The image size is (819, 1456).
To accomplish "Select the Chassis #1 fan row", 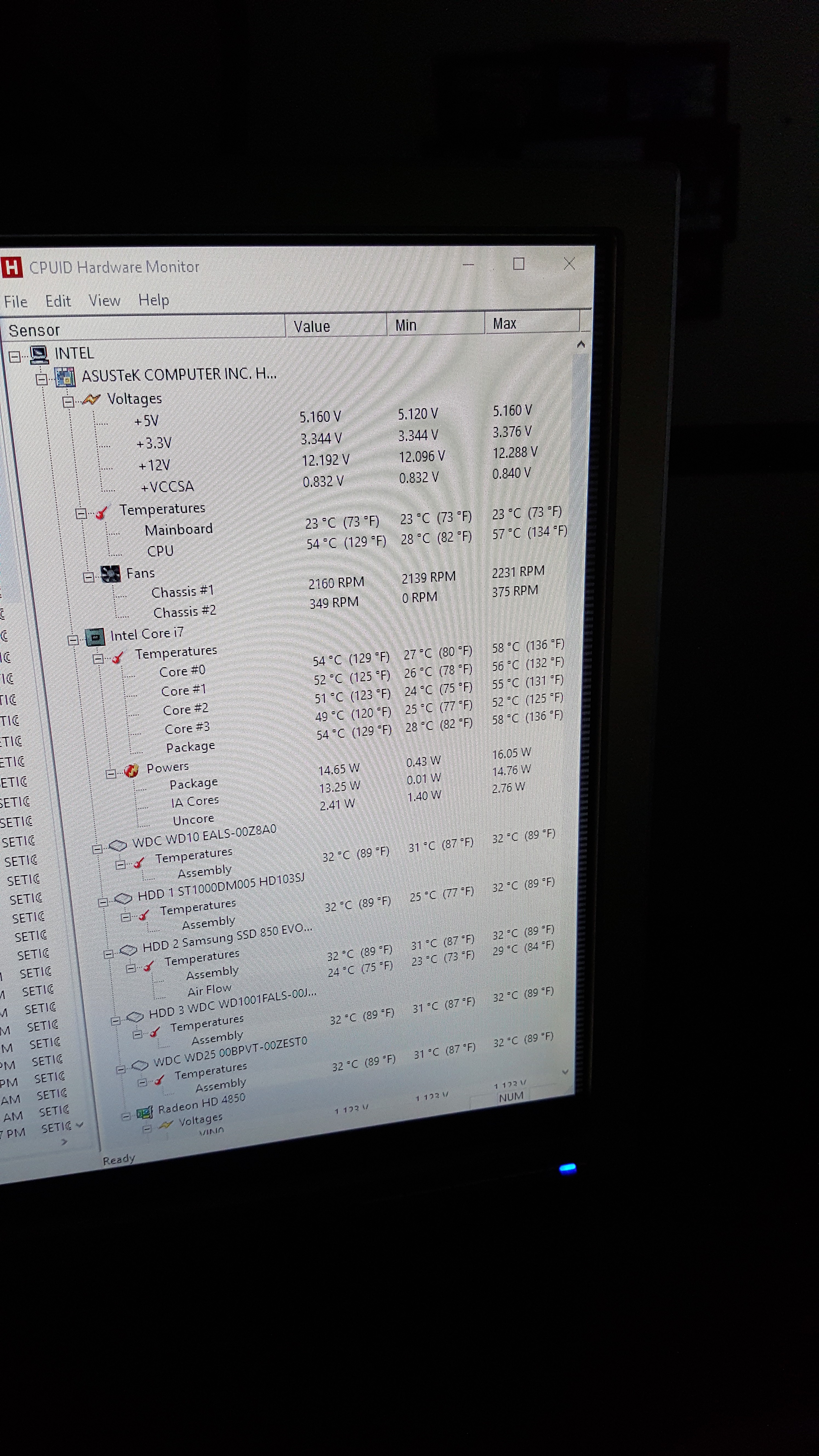I will click(183, 592).
